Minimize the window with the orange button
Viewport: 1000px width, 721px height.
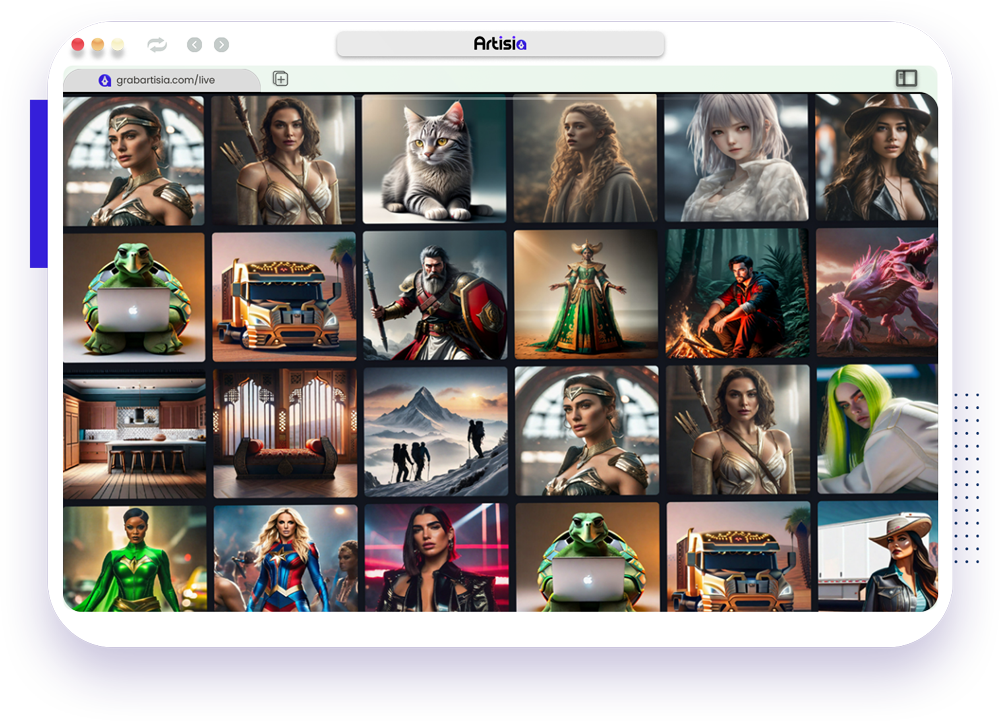(98, 45)
